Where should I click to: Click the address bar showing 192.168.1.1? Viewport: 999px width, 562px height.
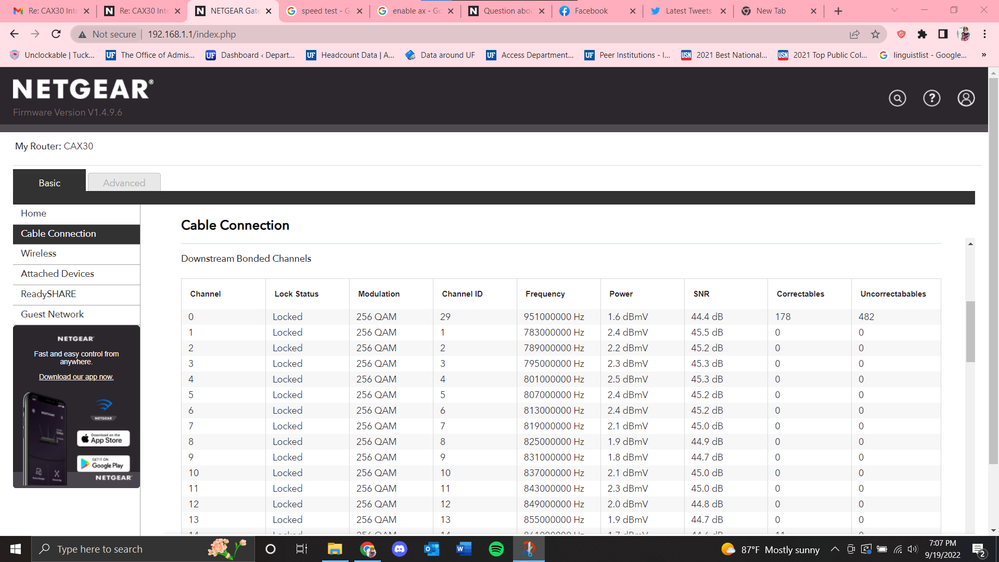tap(400, 34)
